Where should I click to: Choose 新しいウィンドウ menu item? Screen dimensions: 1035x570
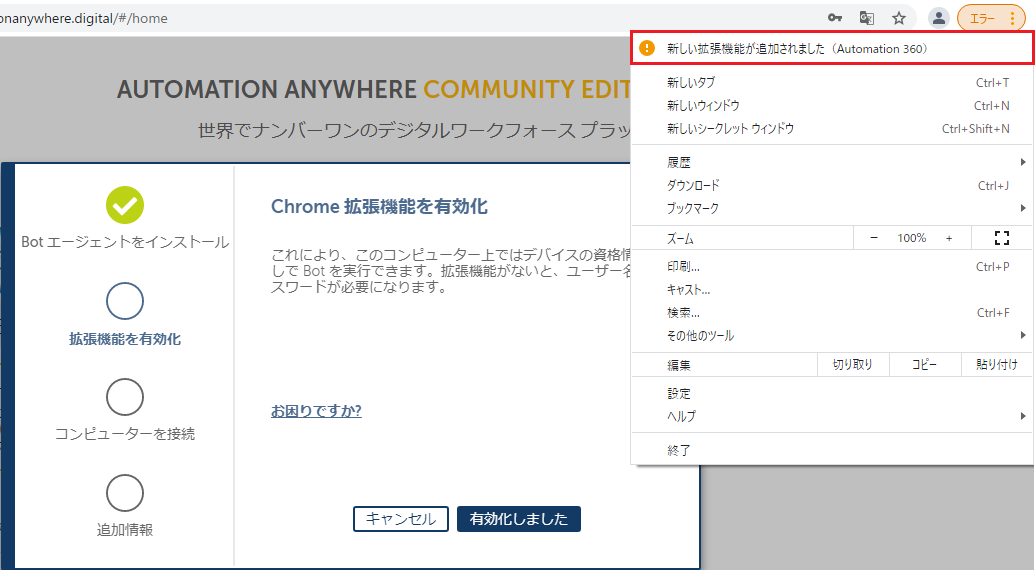tap(832, 106)
